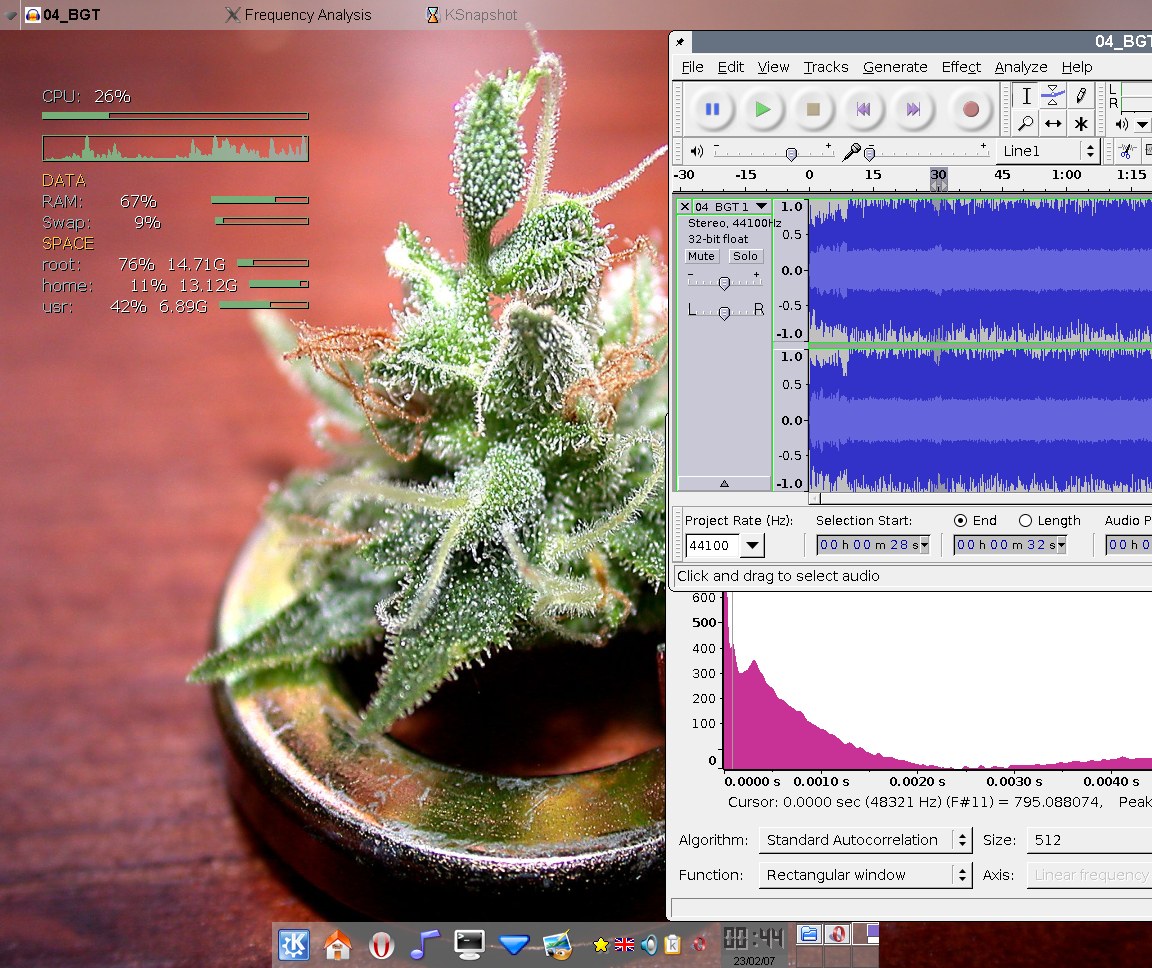Mute the 04_BGT track
This screenshot has width=1152, height=968.
(x=701, y=256)
